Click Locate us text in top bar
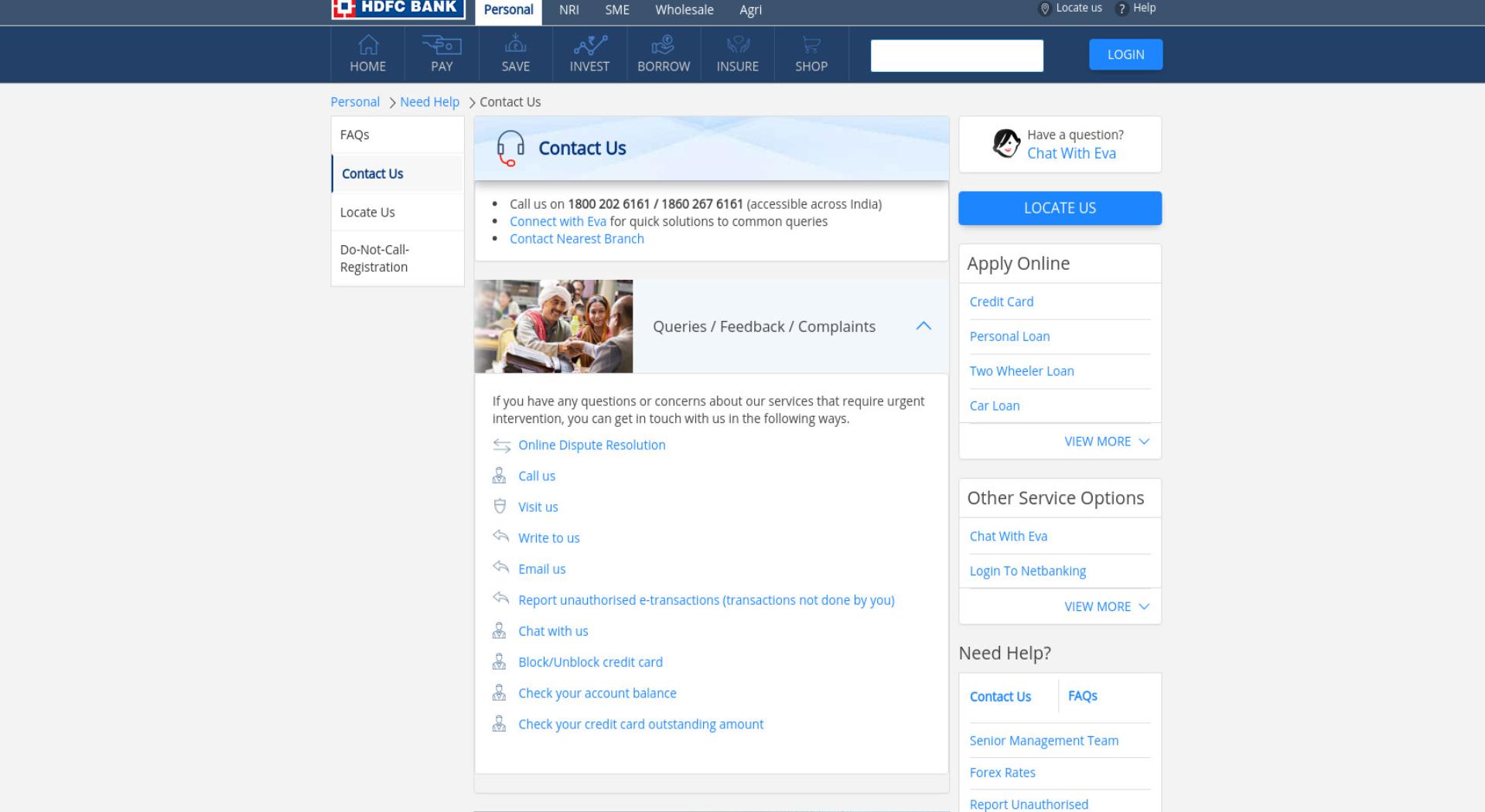This screenshot has height=812, width=1485. 1078,8
